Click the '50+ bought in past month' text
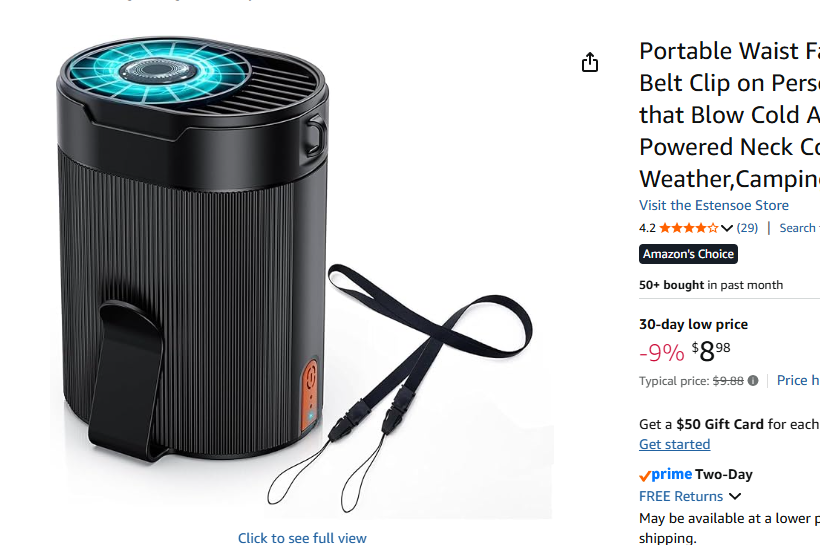This screenshot has height=545, width=820. tap(711, 285)
